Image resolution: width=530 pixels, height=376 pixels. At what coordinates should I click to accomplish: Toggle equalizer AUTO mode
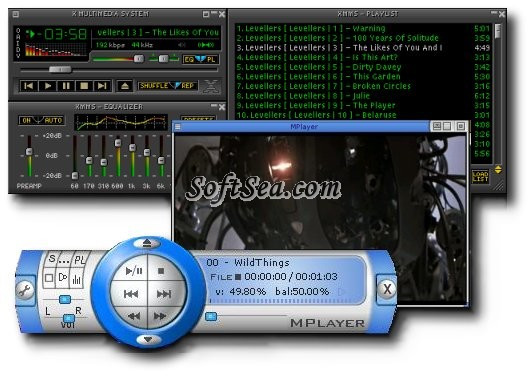53,120
